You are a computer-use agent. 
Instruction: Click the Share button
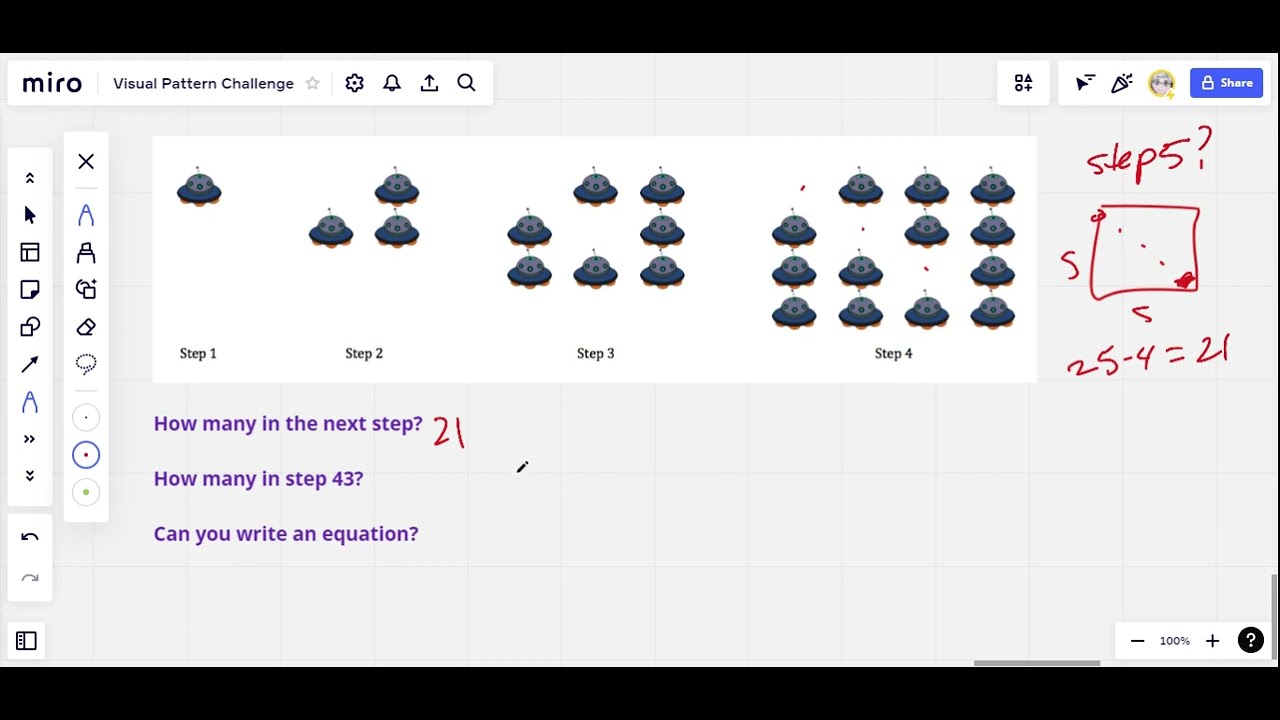(1226, 83)
